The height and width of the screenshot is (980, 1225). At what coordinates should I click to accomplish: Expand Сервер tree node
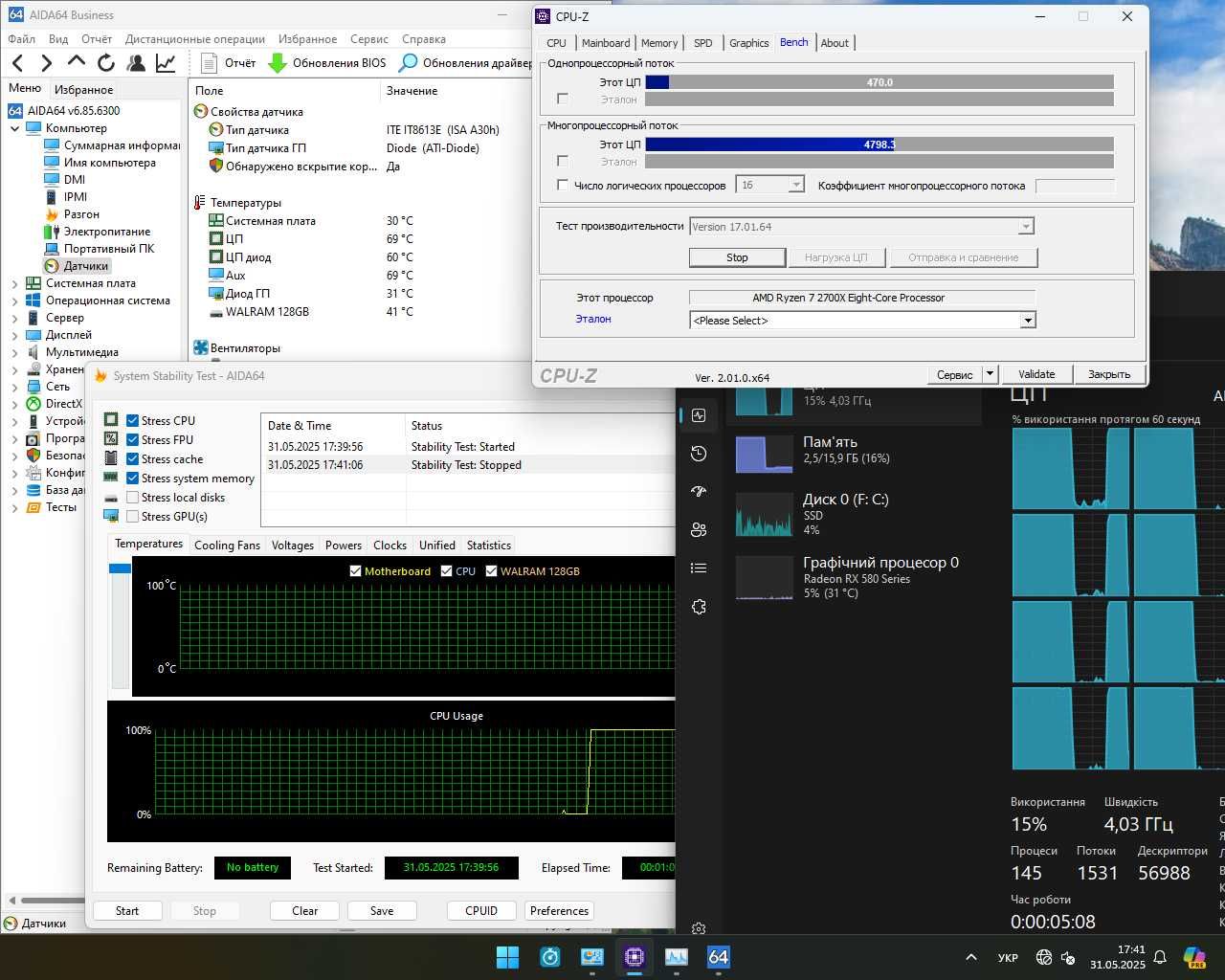click(x=14, y=318)
